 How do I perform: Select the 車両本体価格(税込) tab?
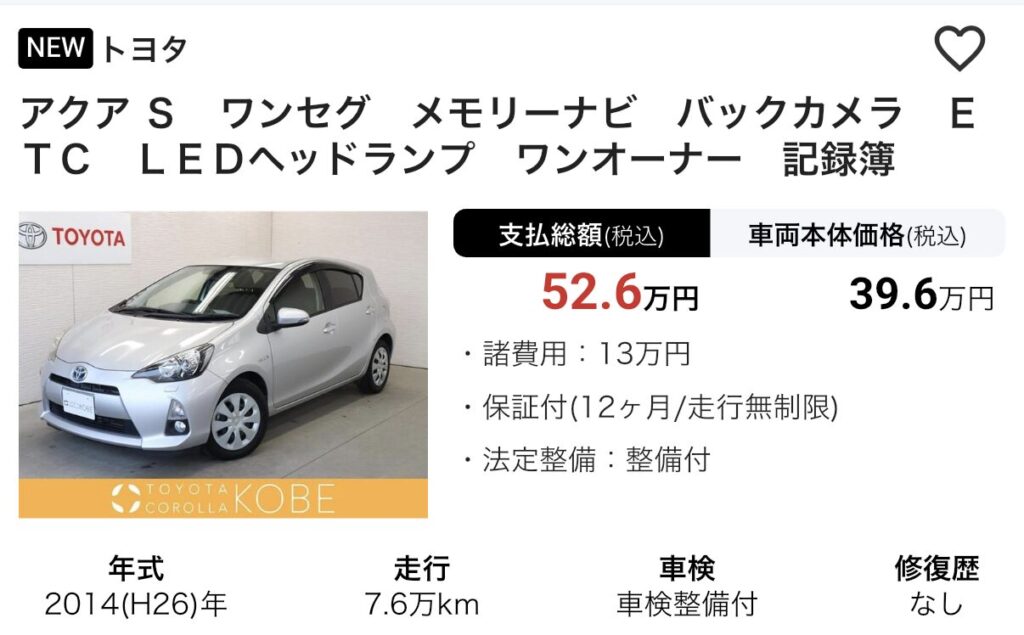tap(857, 233)
